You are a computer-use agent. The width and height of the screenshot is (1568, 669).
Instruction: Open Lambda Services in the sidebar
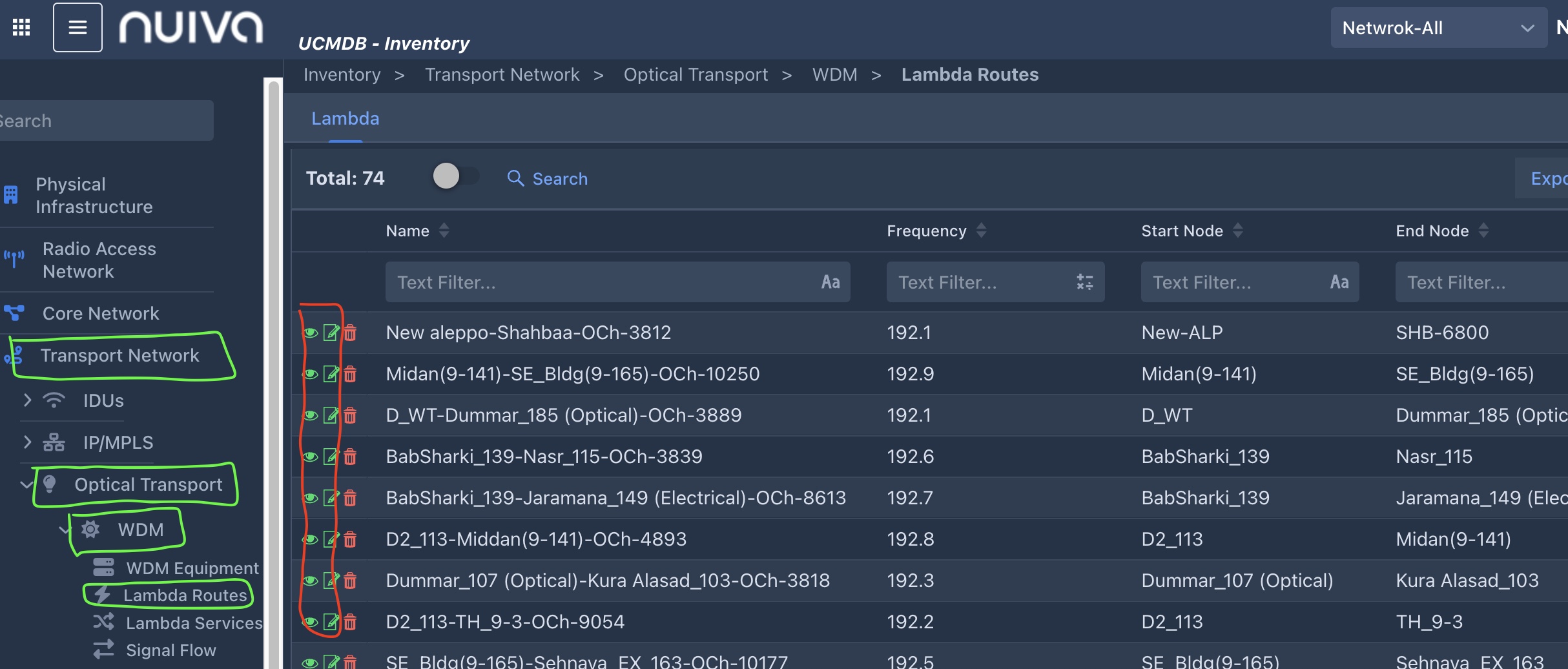point(193,623)
